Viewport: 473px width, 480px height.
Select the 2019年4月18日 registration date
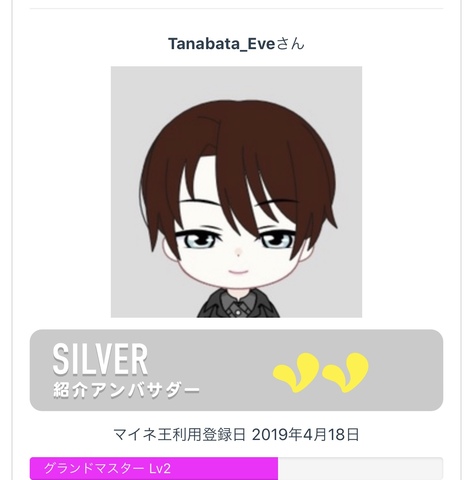(x=305, y=435)
